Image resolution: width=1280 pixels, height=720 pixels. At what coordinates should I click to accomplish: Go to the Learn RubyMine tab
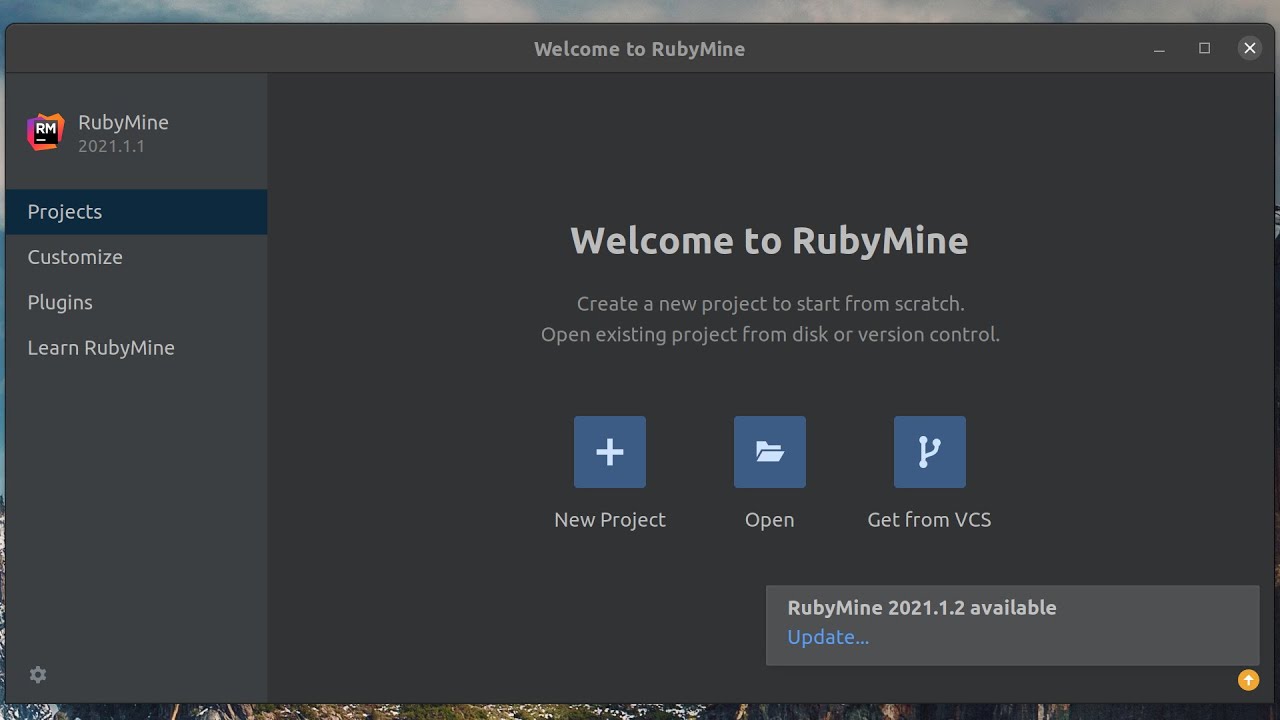pyautogui.click(x=136, y=348)
